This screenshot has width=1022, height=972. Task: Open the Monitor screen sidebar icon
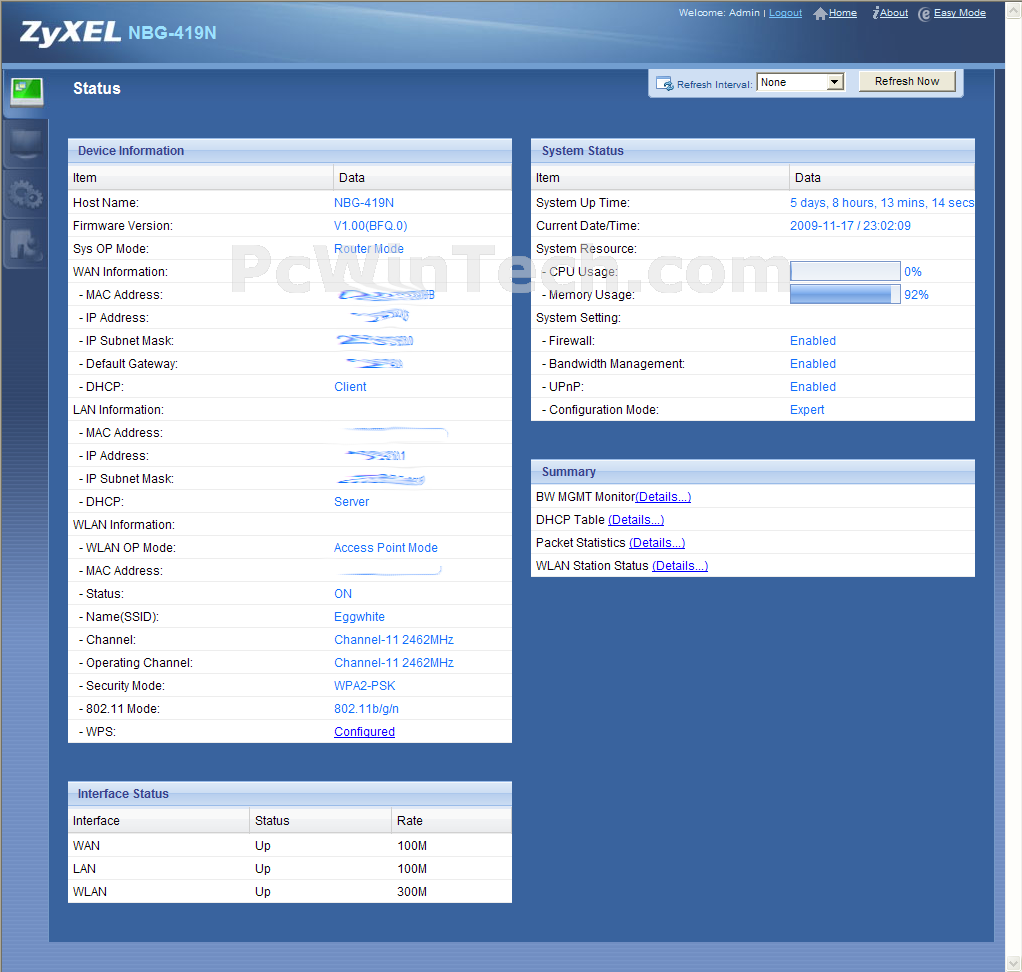point(26,144)
